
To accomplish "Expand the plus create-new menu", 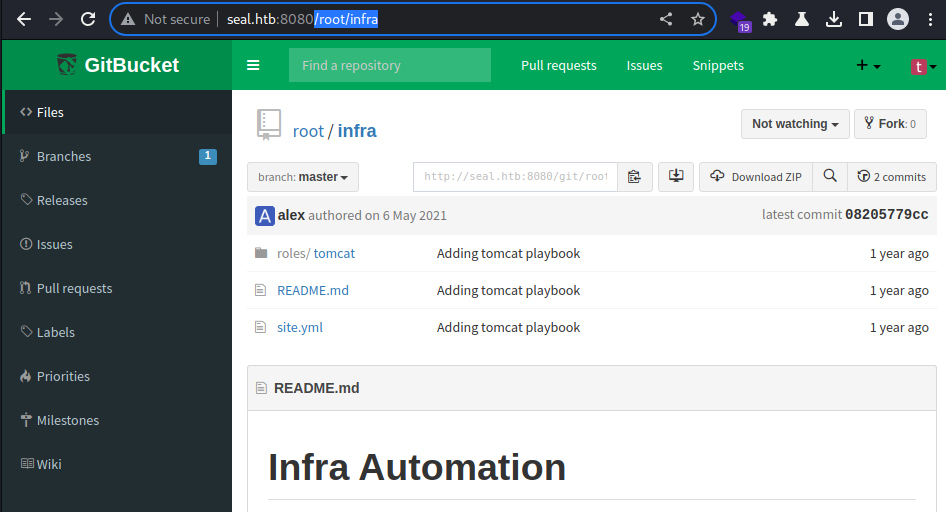I will pos(868,65).
